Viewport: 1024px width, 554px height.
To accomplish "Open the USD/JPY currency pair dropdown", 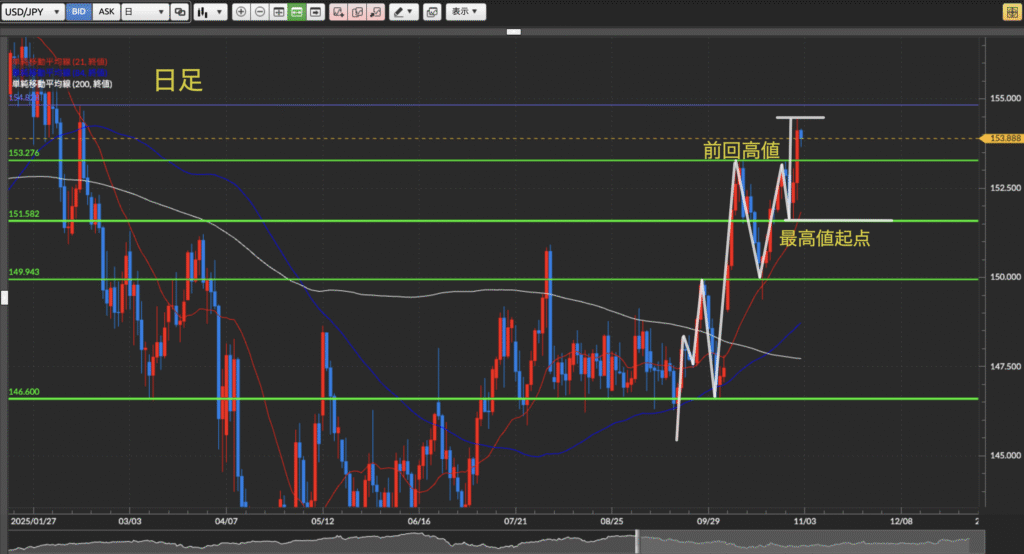I will click(33, 12).
